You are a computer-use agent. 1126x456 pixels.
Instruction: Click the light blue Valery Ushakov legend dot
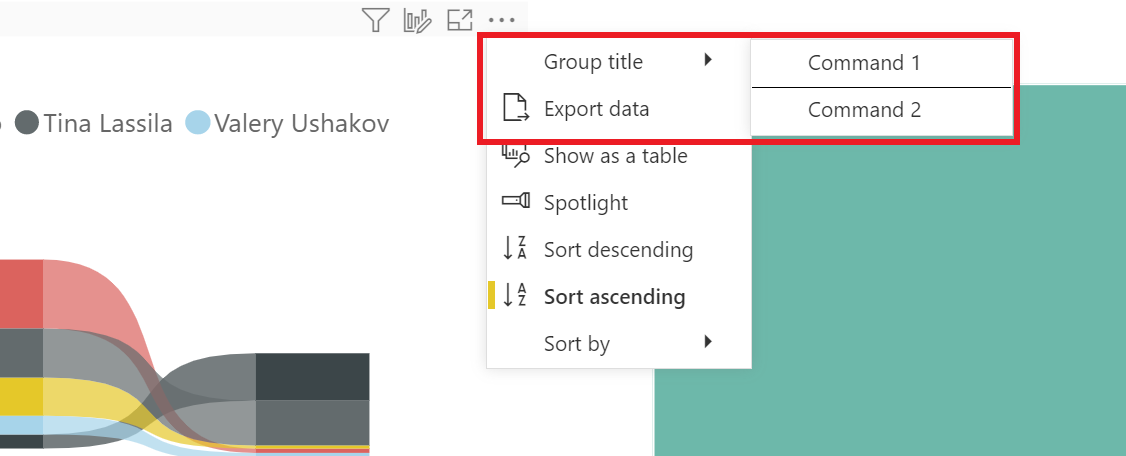point(198,123)
